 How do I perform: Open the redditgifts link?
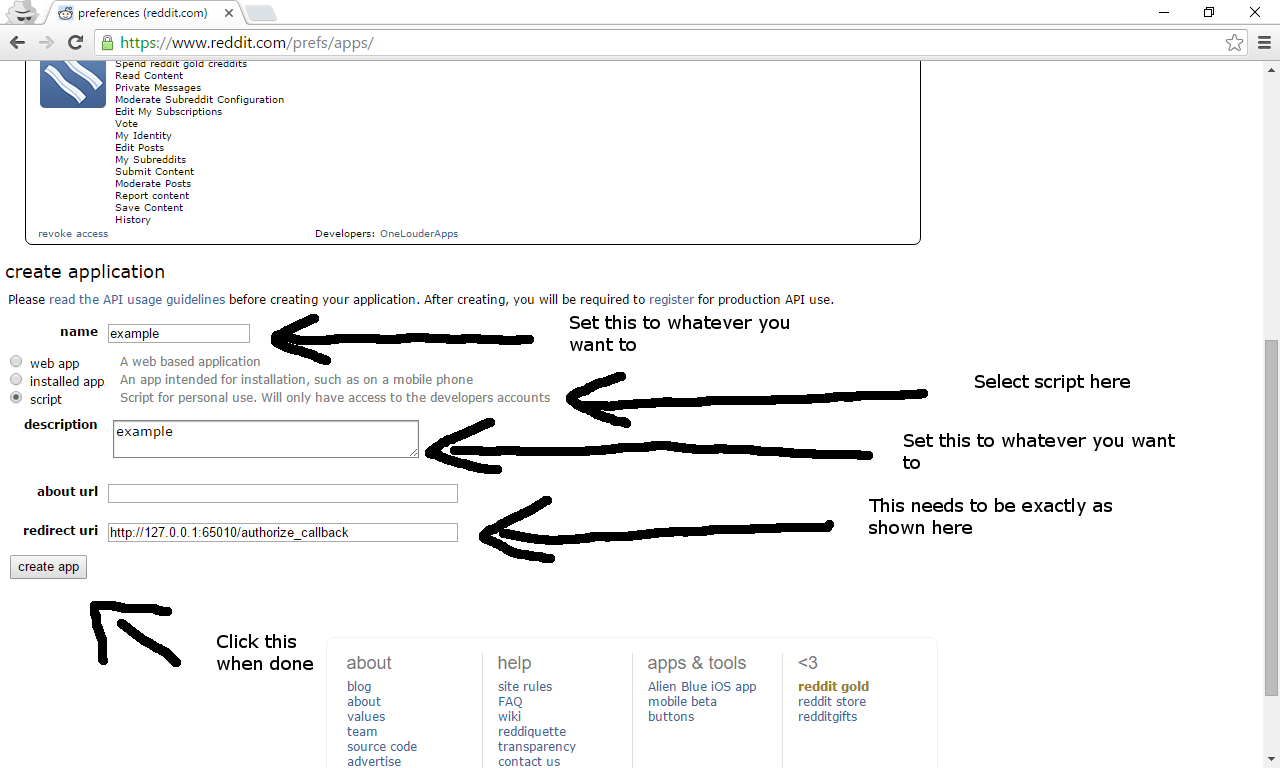point(827,717)
